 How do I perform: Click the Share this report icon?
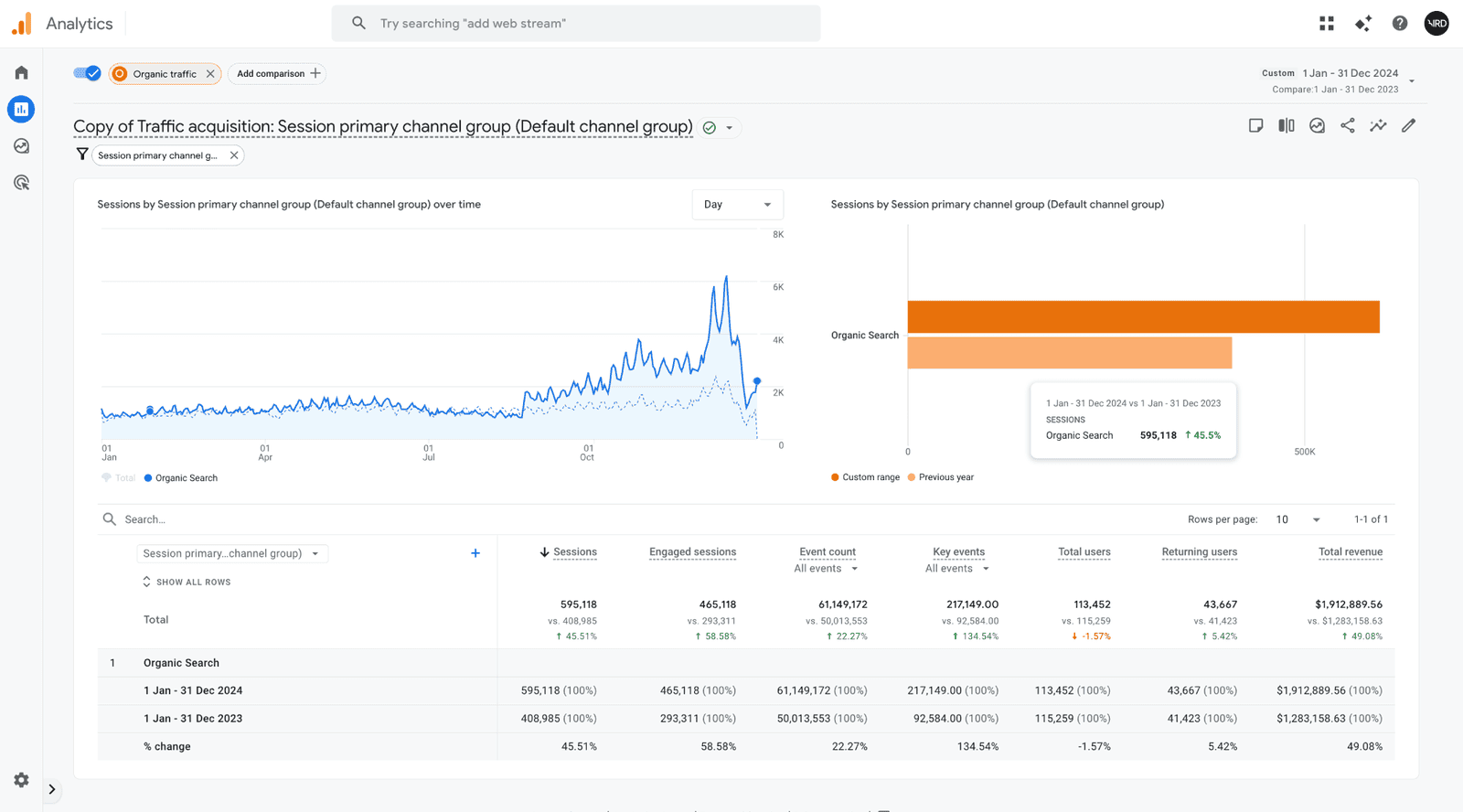(x=1347, y=126)
